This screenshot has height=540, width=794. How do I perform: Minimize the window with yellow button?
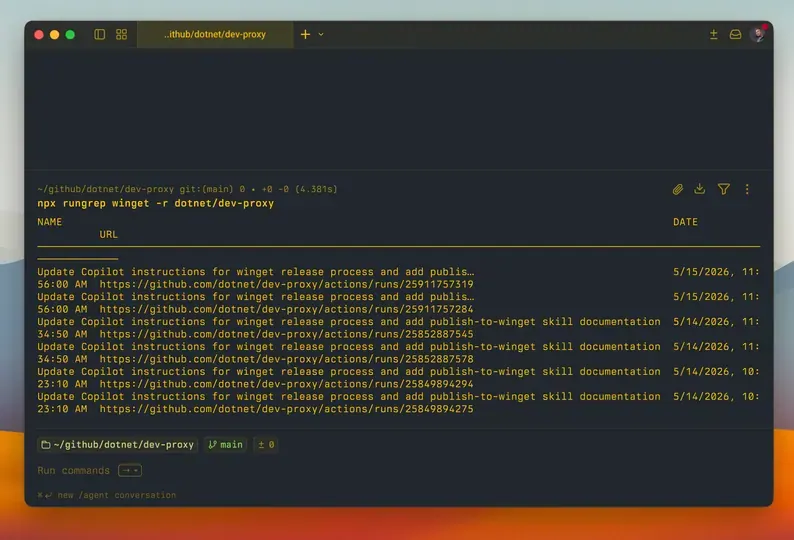[55, 34]
